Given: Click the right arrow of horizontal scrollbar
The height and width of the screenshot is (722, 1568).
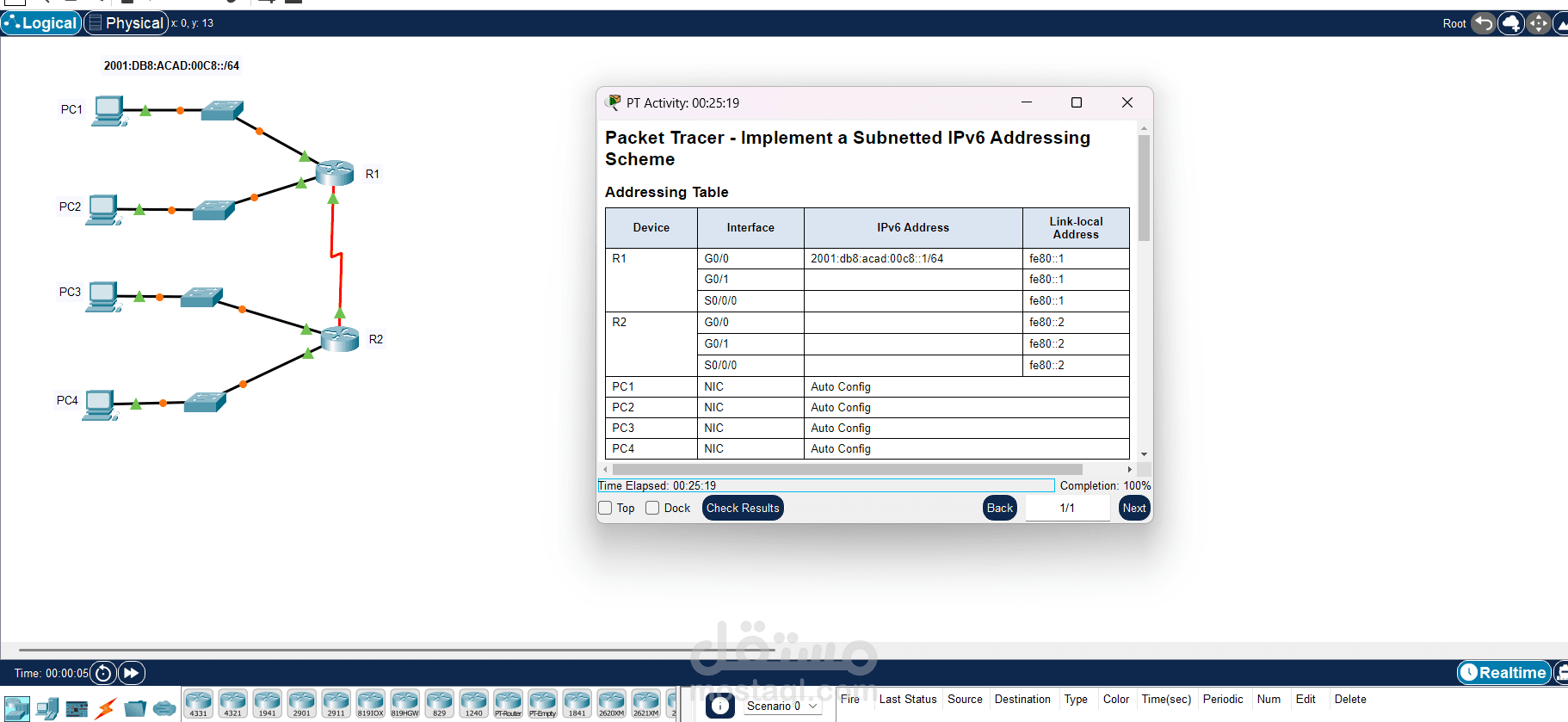Looking at the screenshot, I should coord(1129,469).
